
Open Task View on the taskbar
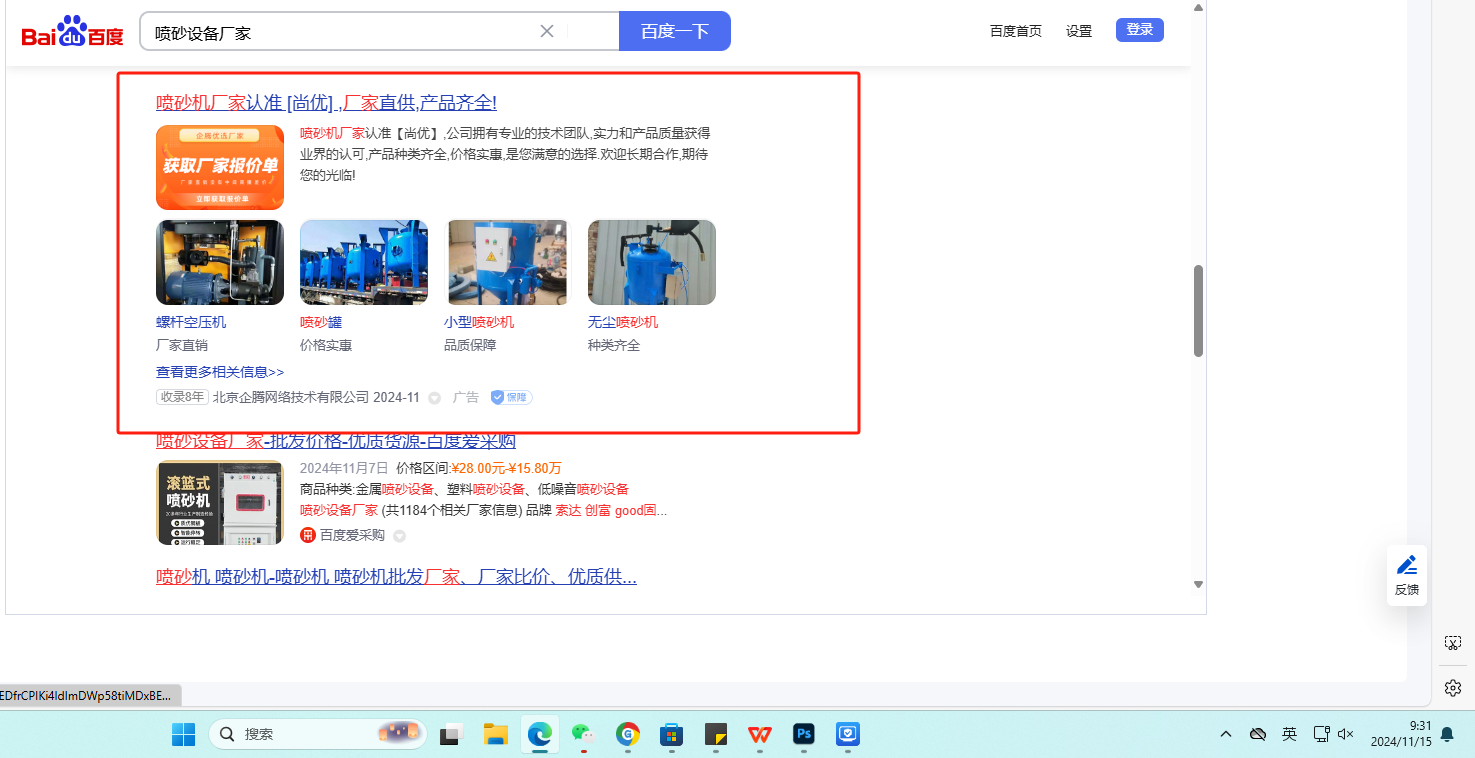pos(452,734)
